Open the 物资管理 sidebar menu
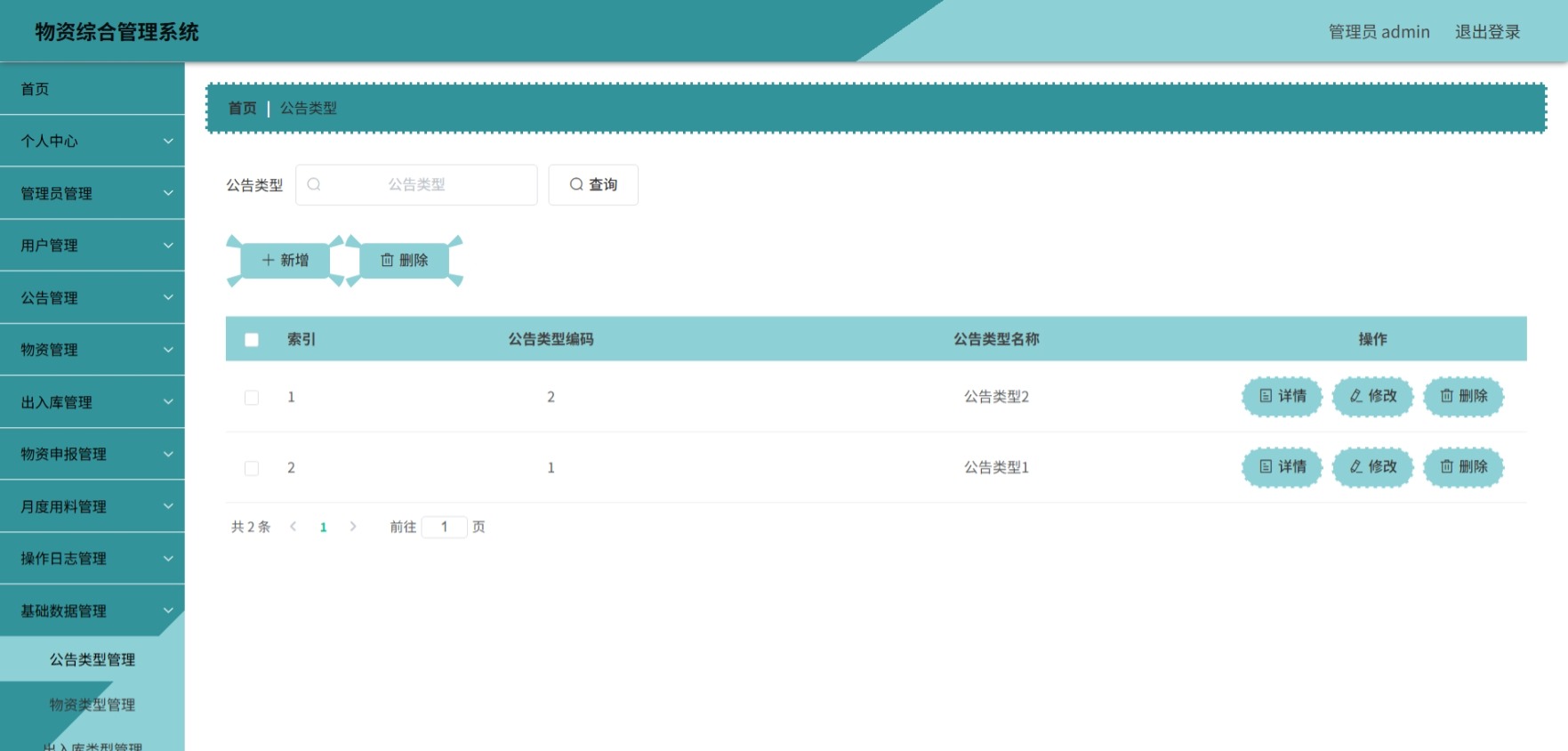The image size is (1568, 751). coord(92,350)
